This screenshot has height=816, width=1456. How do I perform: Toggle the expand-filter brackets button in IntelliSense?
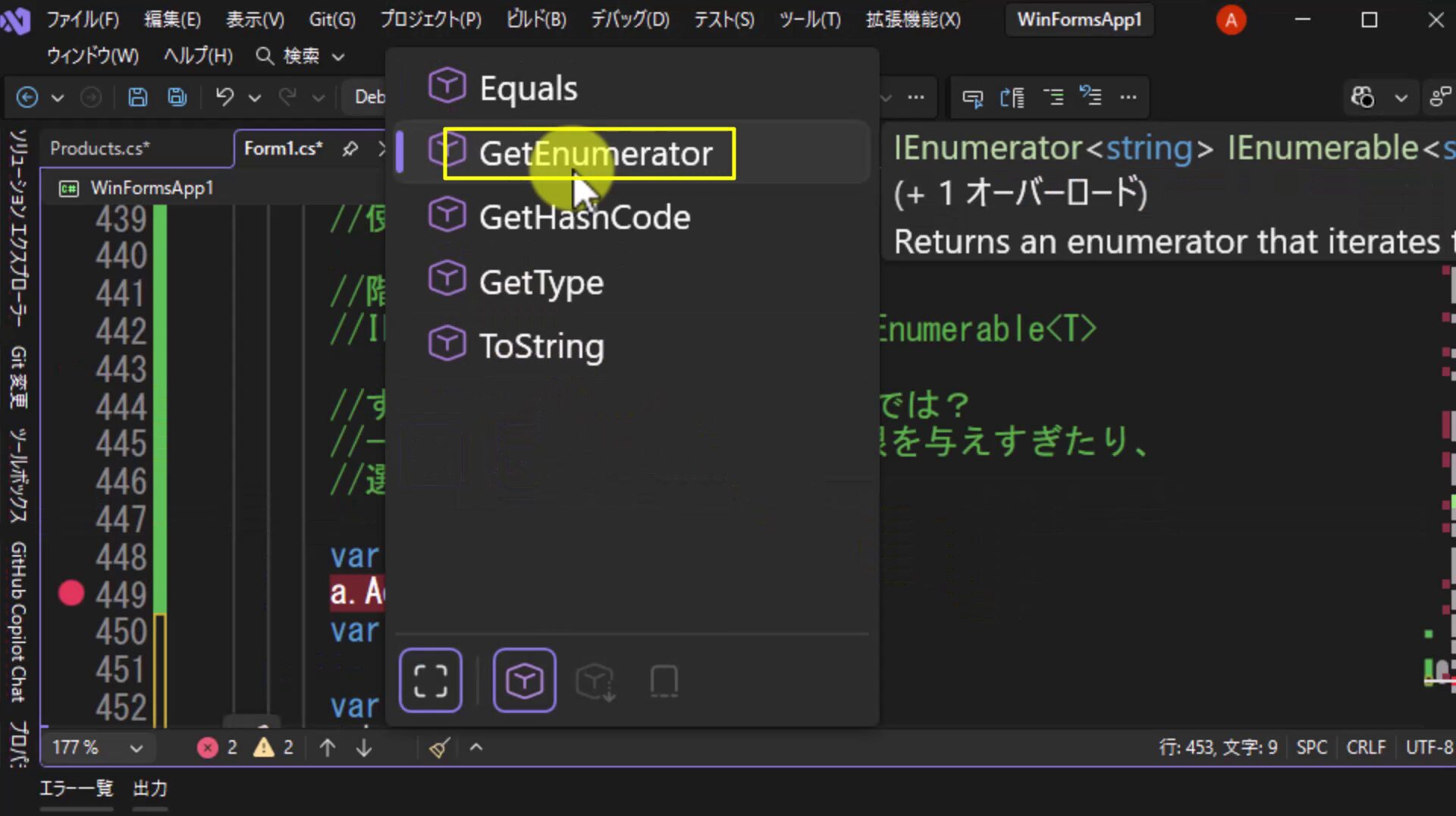[431, 680]
